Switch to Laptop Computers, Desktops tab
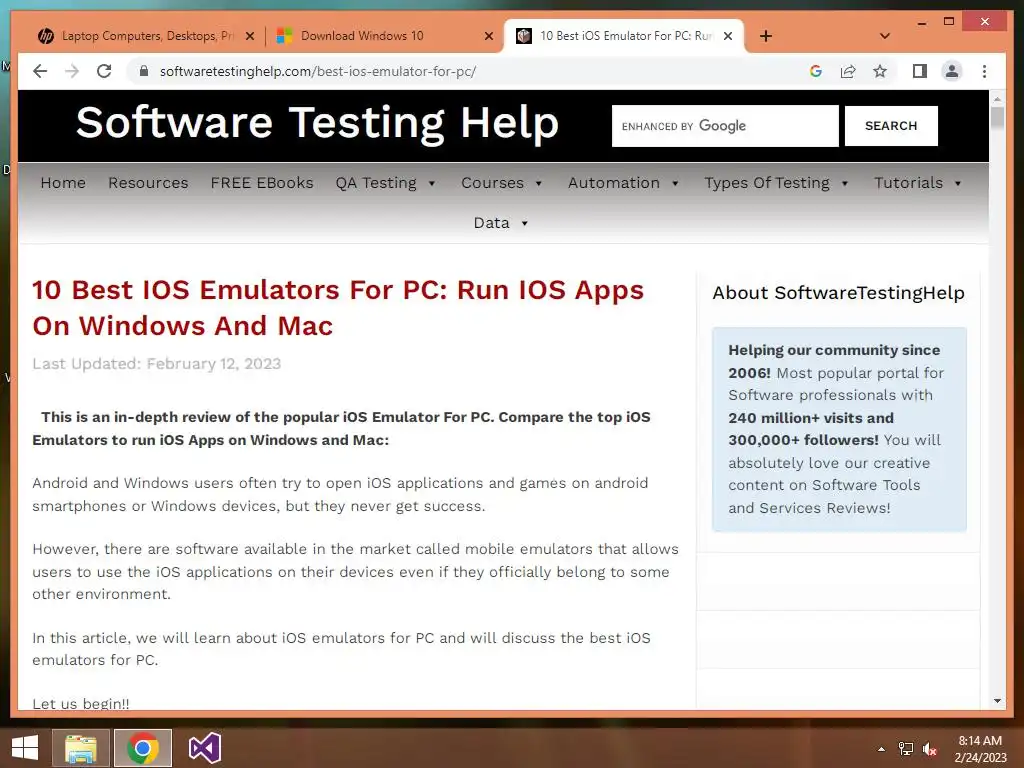Screen dimensions: 1024x768 click(145, 36)
